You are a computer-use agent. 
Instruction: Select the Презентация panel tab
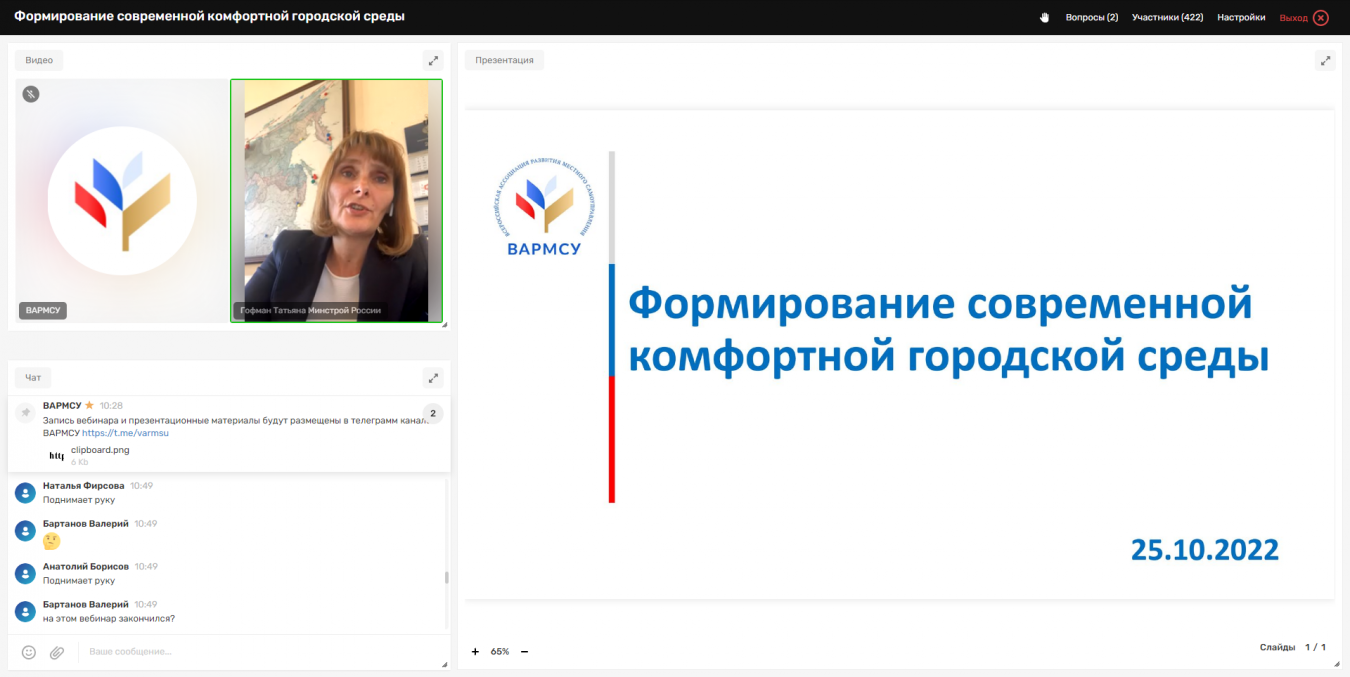point(504,60)
